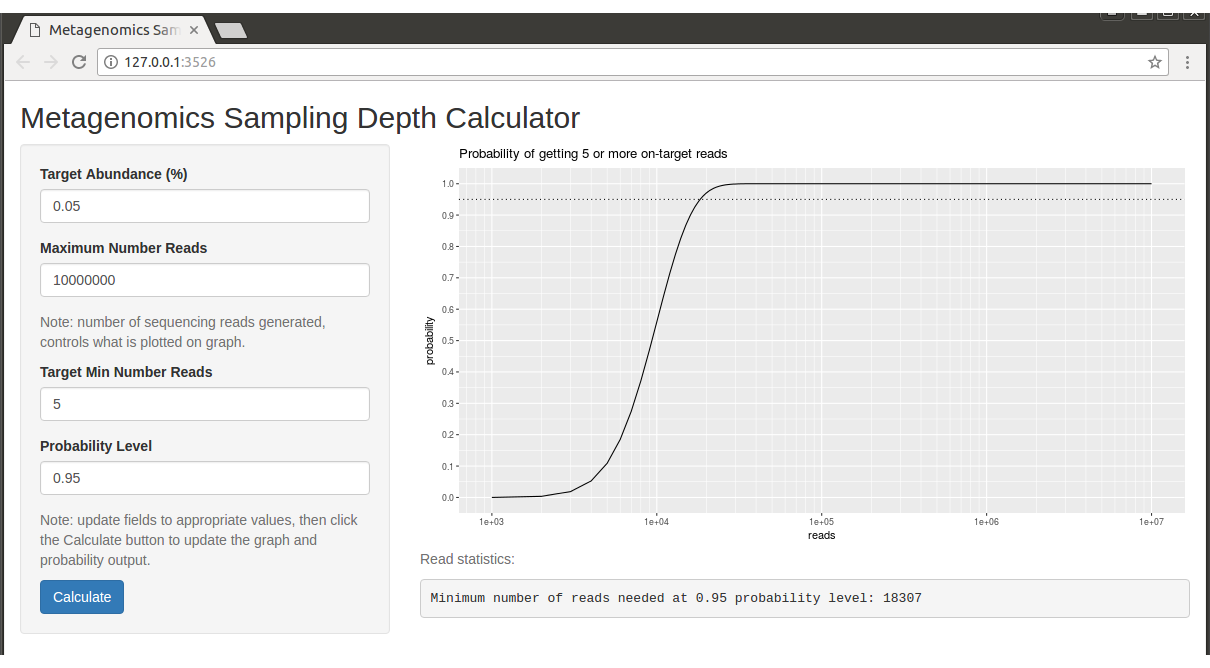Click the 1e+04 x-axis tick label

click(656, 521)
